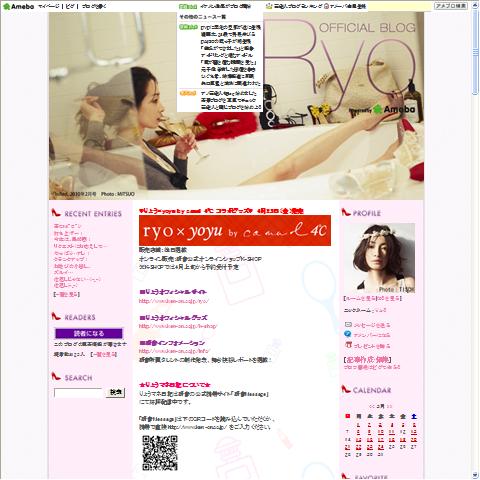The height and width of the screenshot is (480, 480).
Task: Click into the sidebar search text field
Action: 79,393
